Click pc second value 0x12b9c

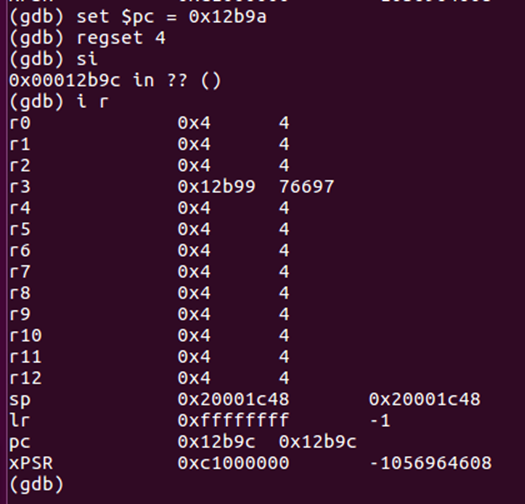pyautogui.click(x=318, y=442)
